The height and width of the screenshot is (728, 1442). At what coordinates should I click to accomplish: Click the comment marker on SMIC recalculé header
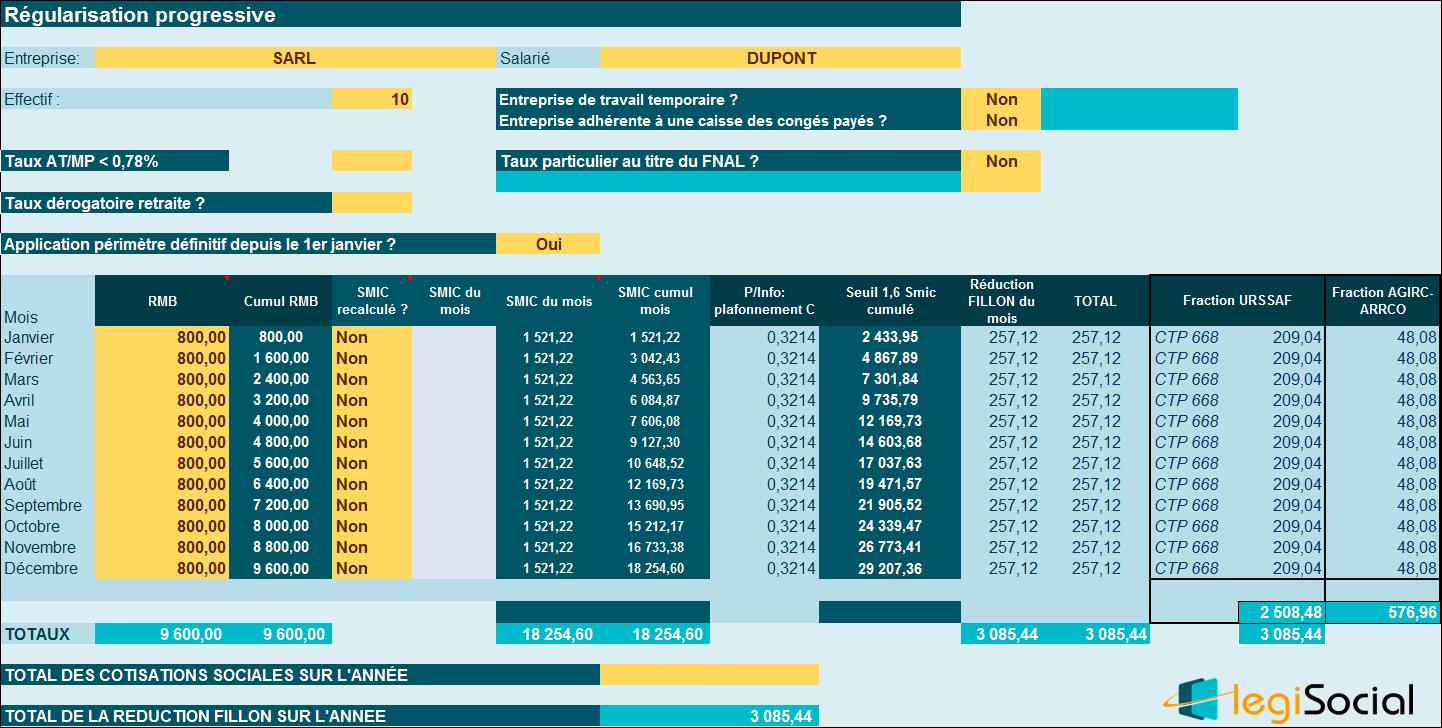408,278
